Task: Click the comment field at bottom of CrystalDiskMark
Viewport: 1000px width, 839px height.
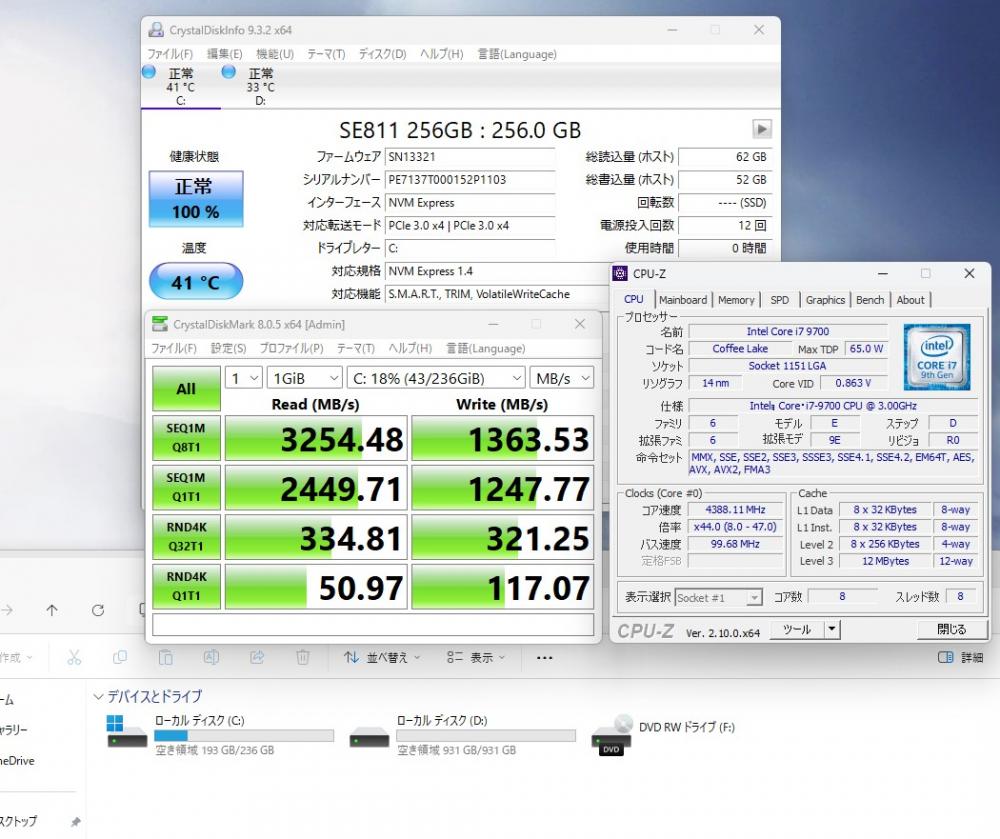Action: (x=373, y=624)
